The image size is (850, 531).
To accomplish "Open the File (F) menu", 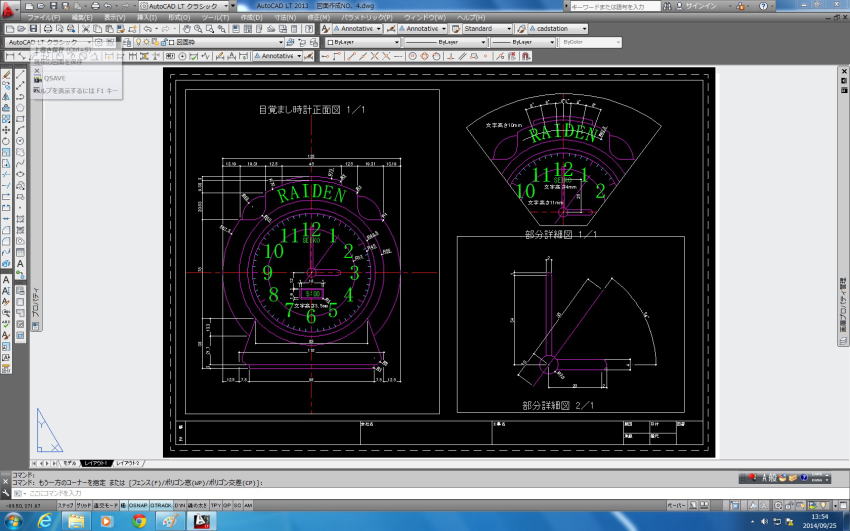I will 43,17.
